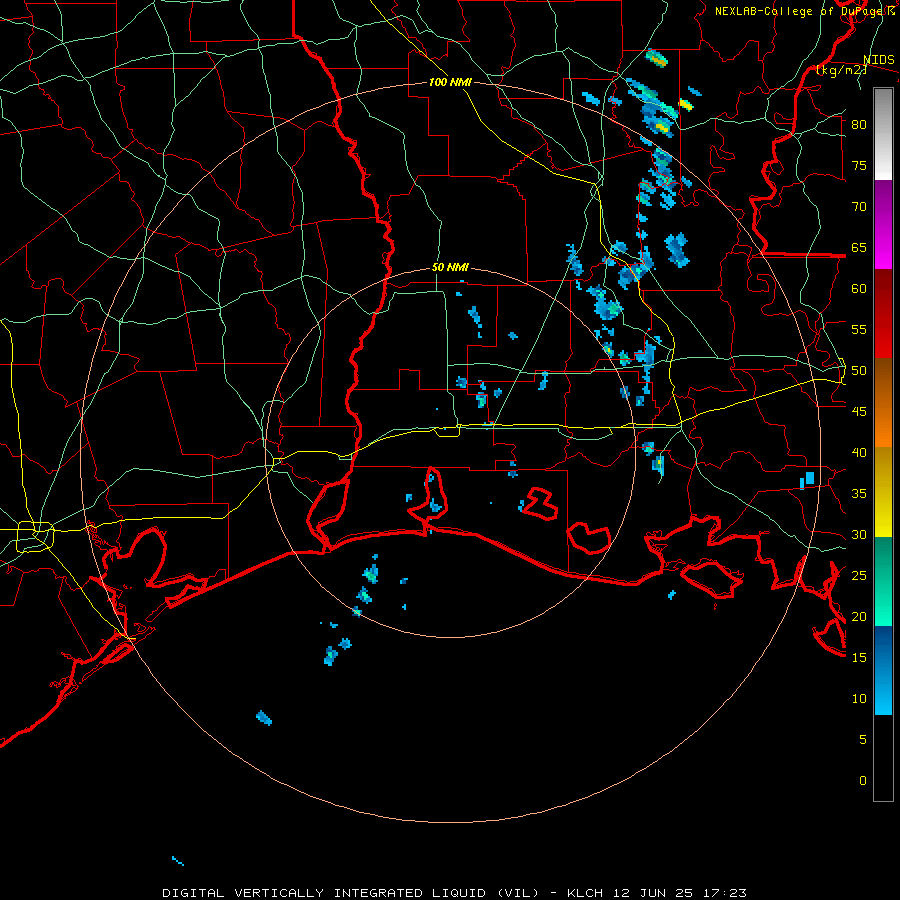
Task: Click the scale value "50"
Action: coord(859,371)
